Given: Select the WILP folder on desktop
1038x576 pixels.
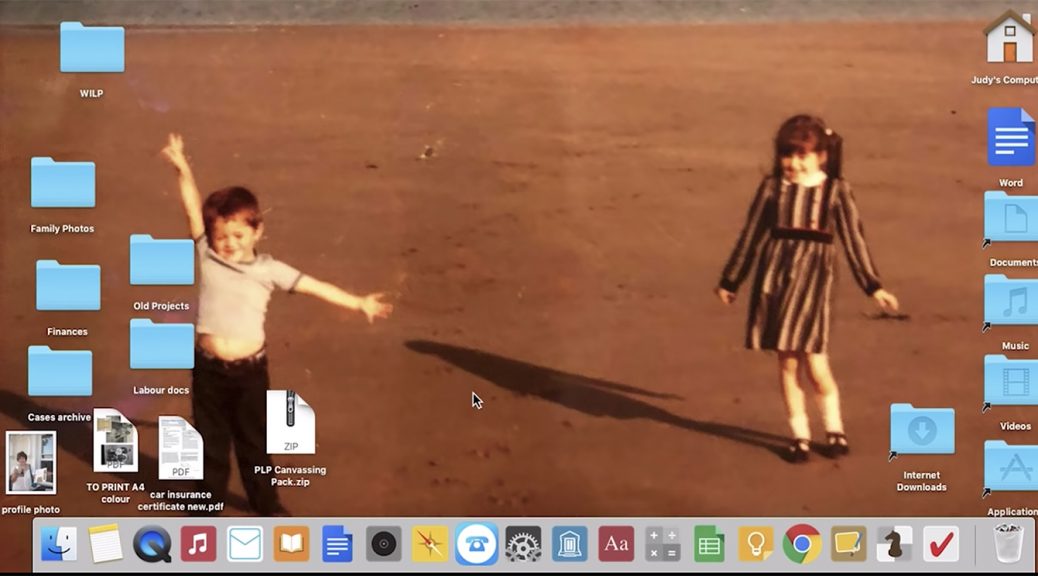Looking at the screenshot, I should tap(92, 48).
